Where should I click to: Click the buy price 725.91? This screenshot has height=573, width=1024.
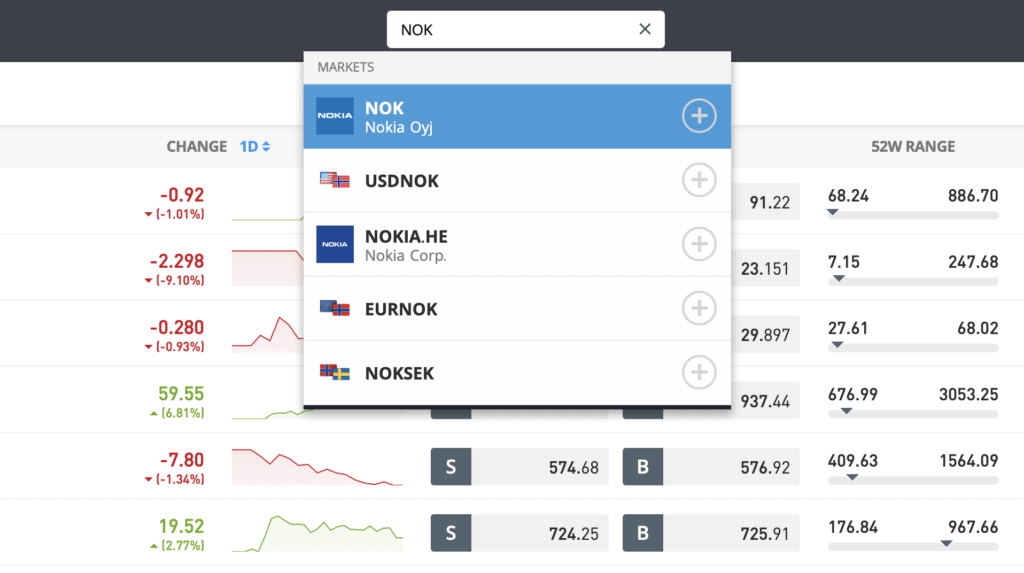point(765,534)
